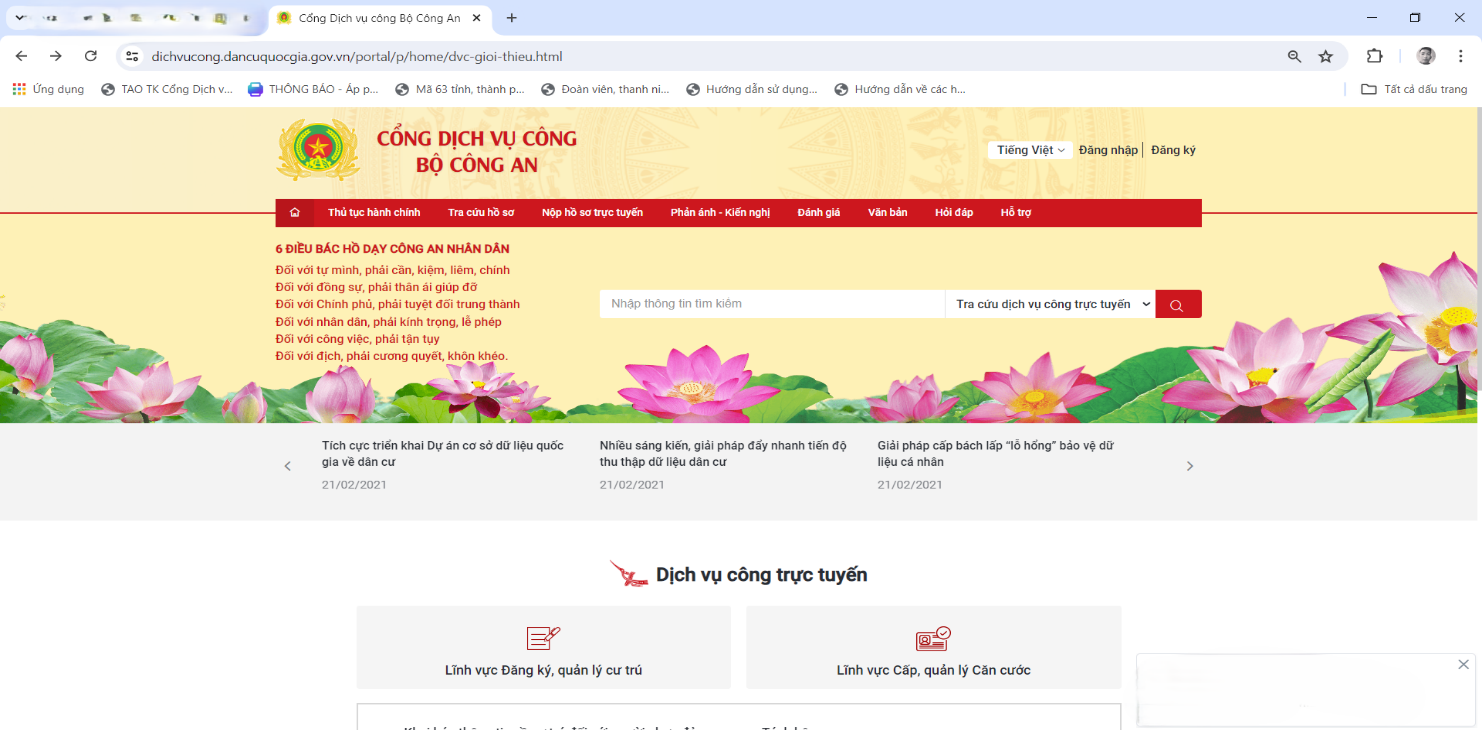This screenshot has width=1482, height=730.
Task: Open the Tiếng Việt language dropdown
Action: 1030,150
